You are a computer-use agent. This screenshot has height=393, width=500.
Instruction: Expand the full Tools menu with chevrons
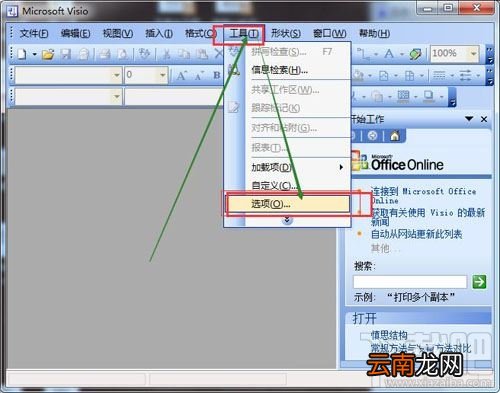(x=287, y=220)
